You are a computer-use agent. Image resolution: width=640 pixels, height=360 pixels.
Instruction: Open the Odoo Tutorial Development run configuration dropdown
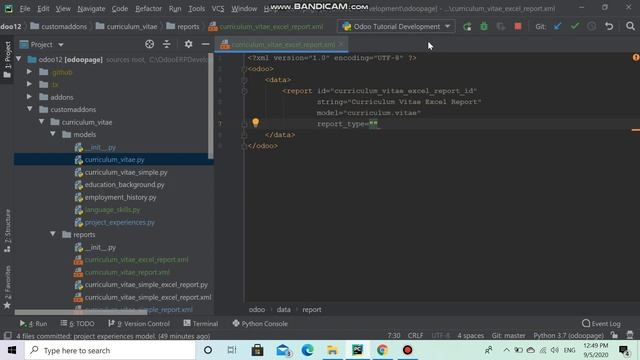point(396,27)
